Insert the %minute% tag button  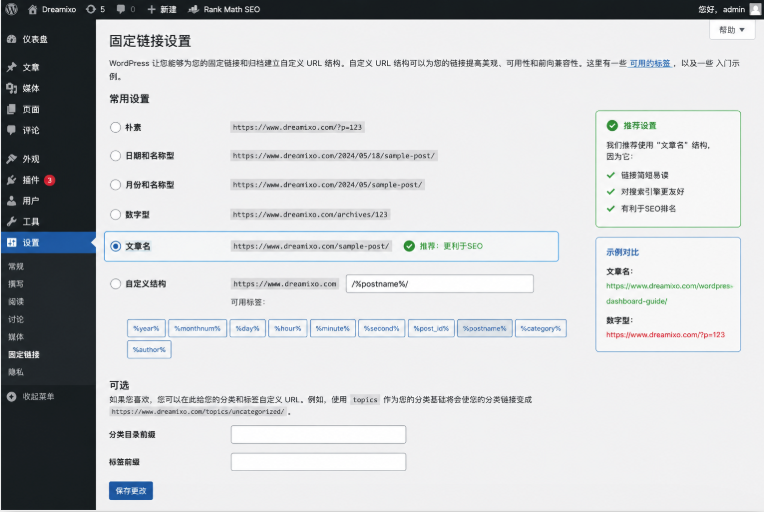[x=333, y=328]
